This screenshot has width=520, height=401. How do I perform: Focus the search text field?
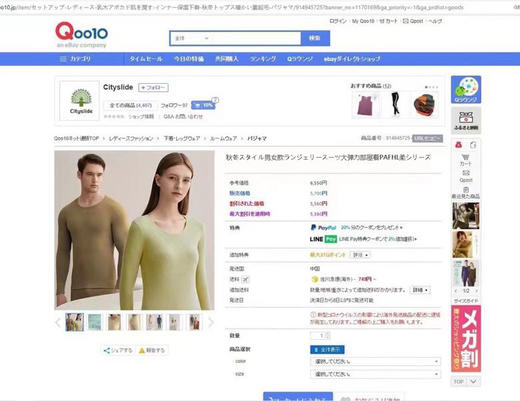tap(256, 38)
